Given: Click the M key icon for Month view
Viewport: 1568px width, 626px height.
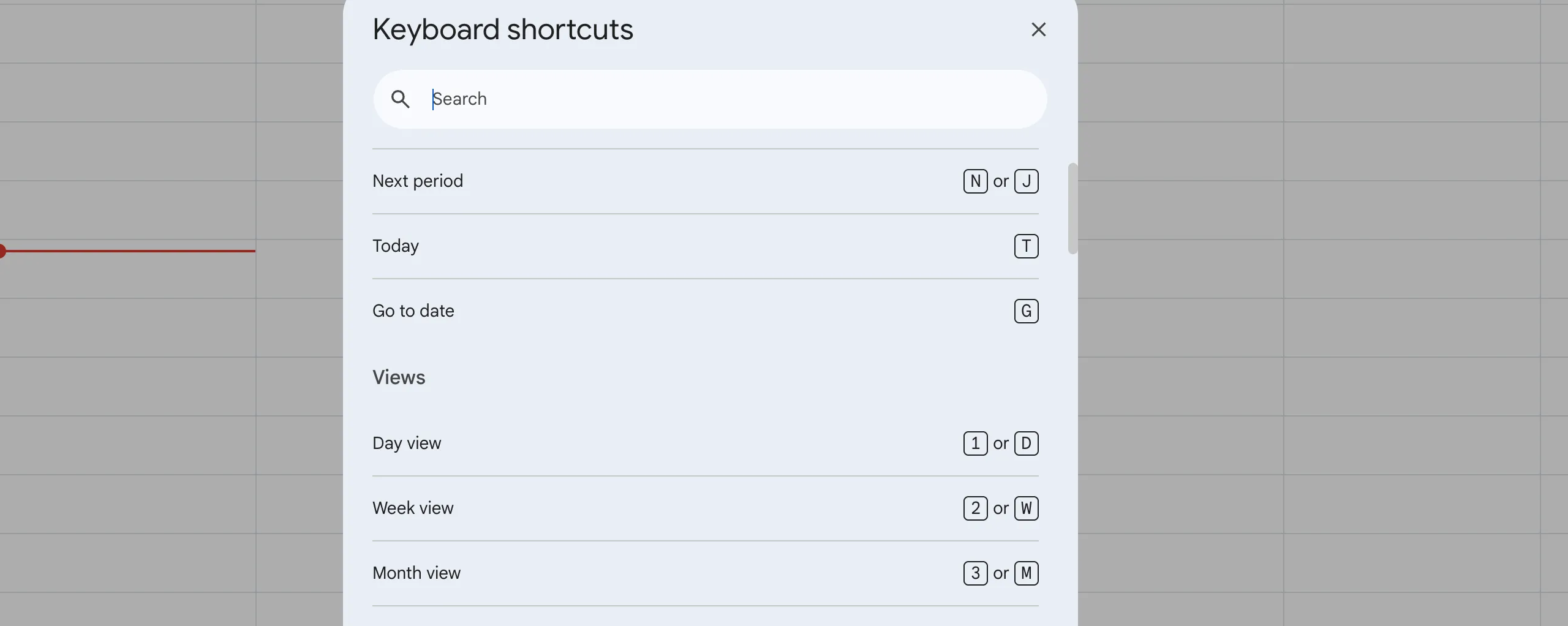Looking at the screenshot, I should click(x=1027, y=573).
